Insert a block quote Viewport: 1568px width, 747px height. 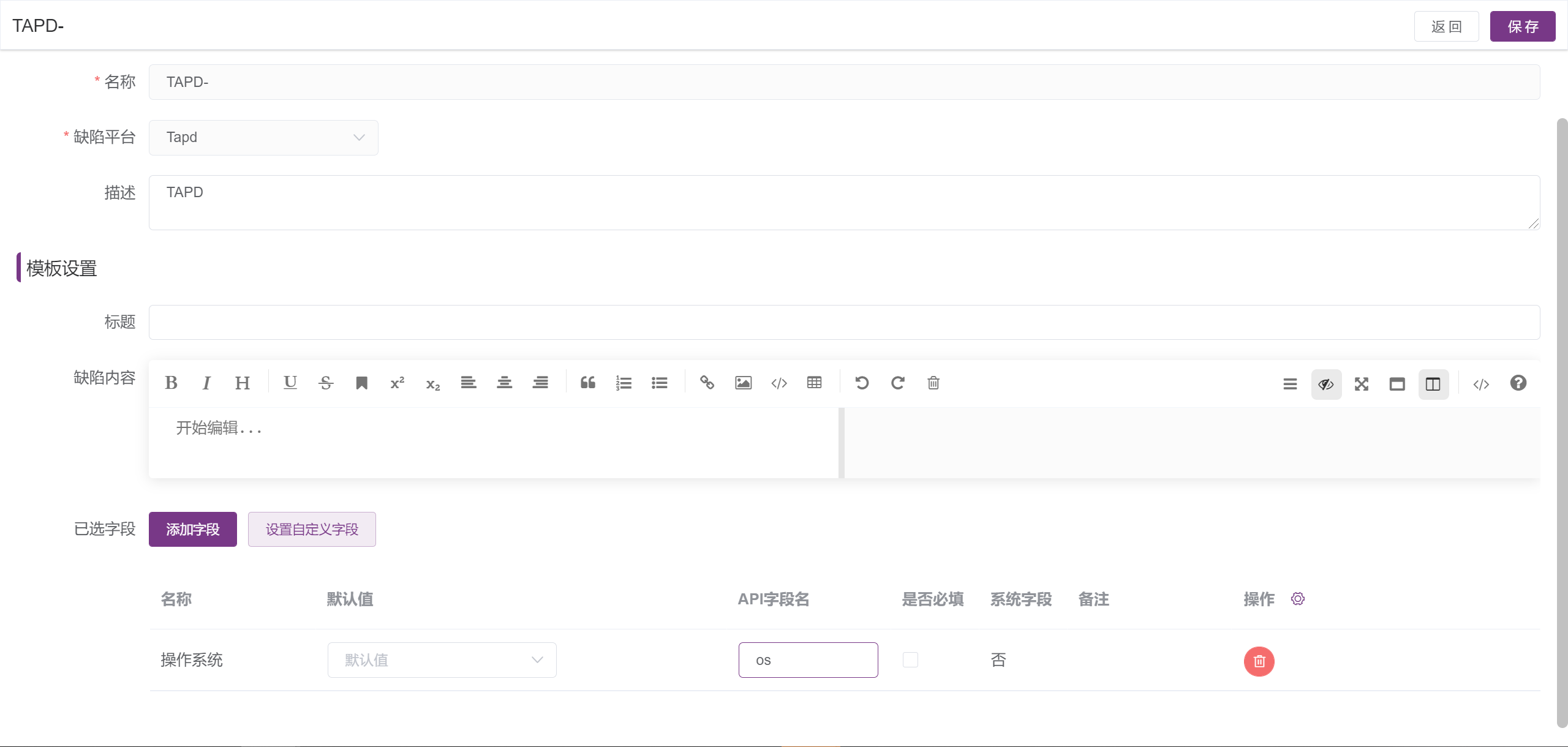(x=588, y=383)
